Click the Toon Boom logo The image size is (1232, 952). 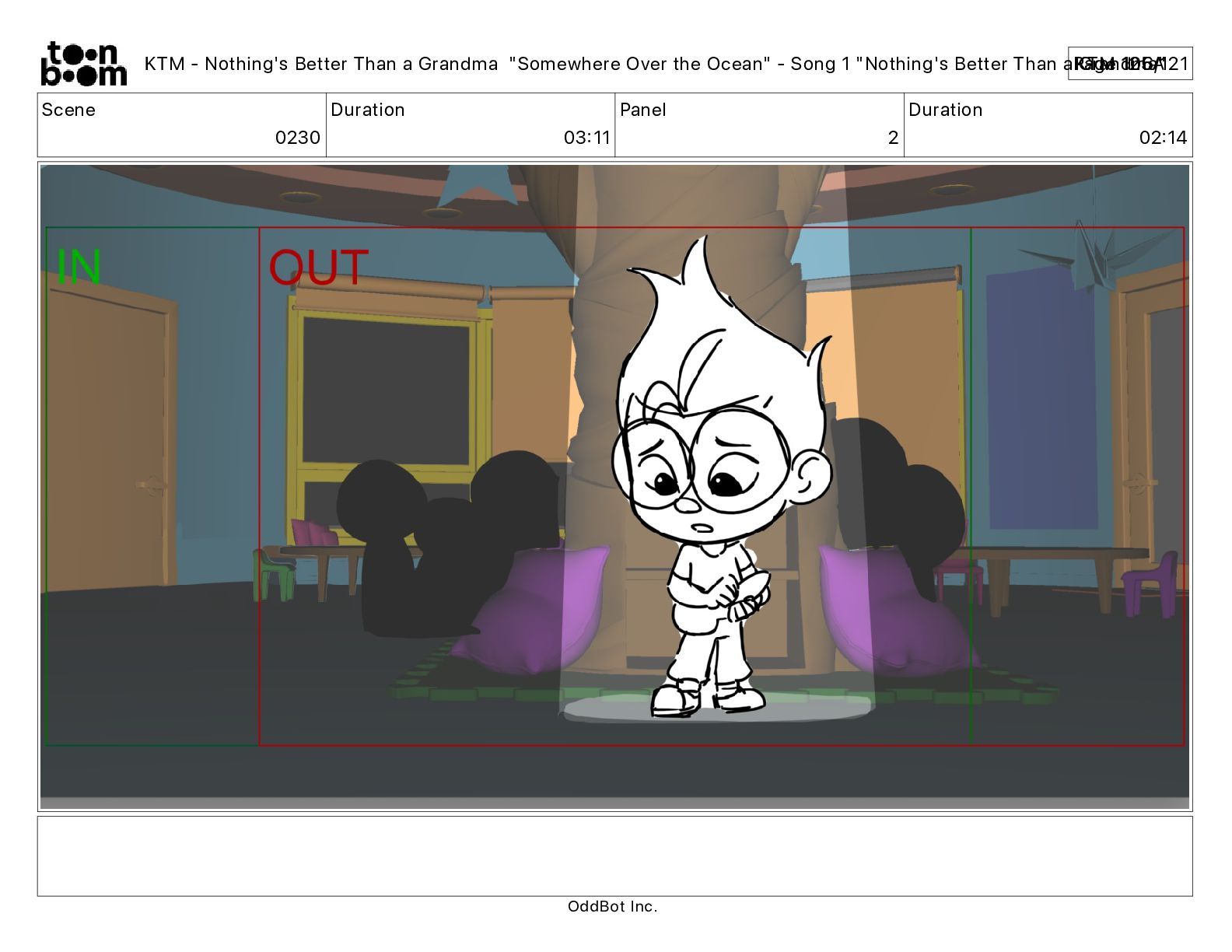[x=83, y=64]
